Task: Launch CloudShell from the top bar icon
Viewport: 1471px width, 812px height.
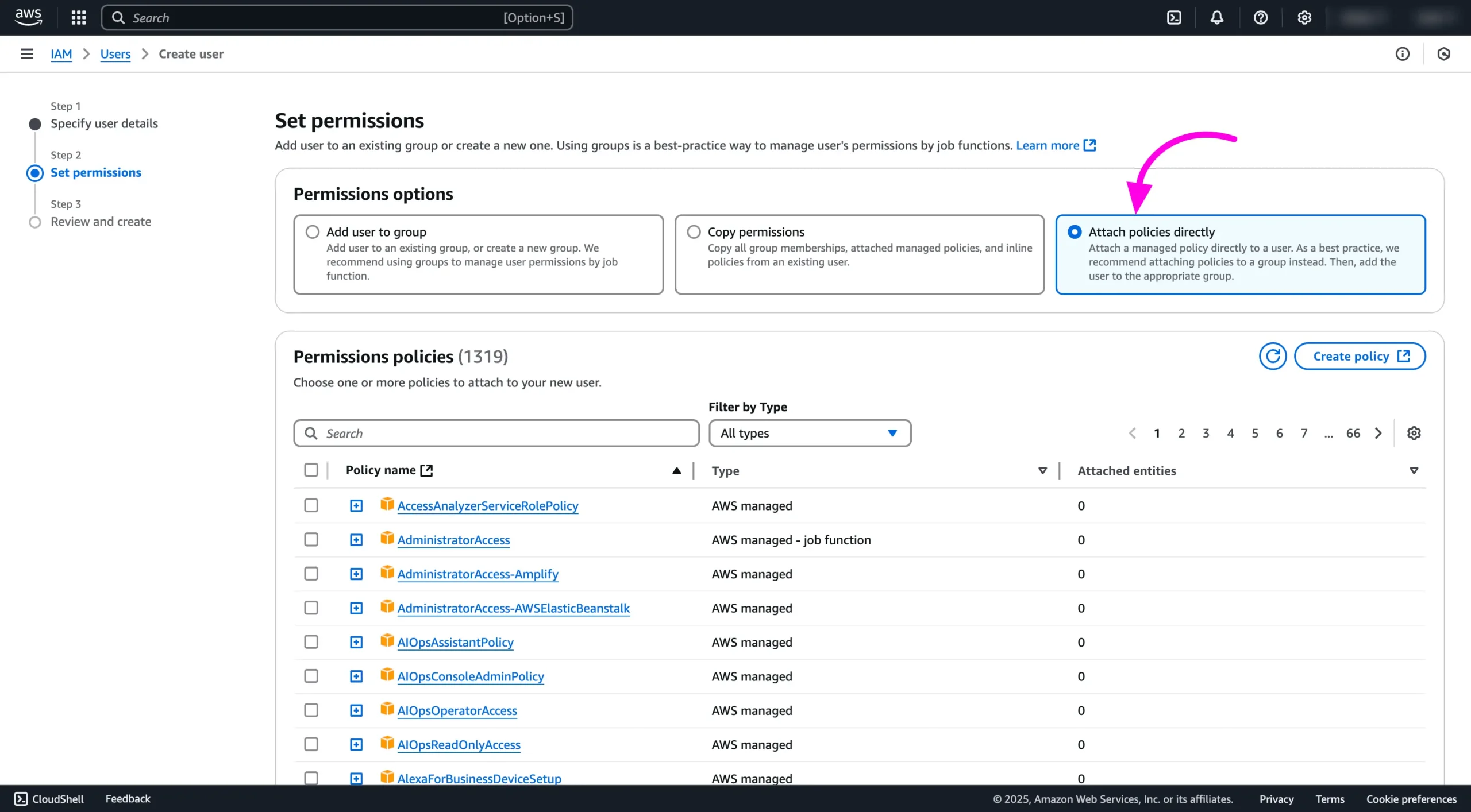Action: tap(1174, 18)
